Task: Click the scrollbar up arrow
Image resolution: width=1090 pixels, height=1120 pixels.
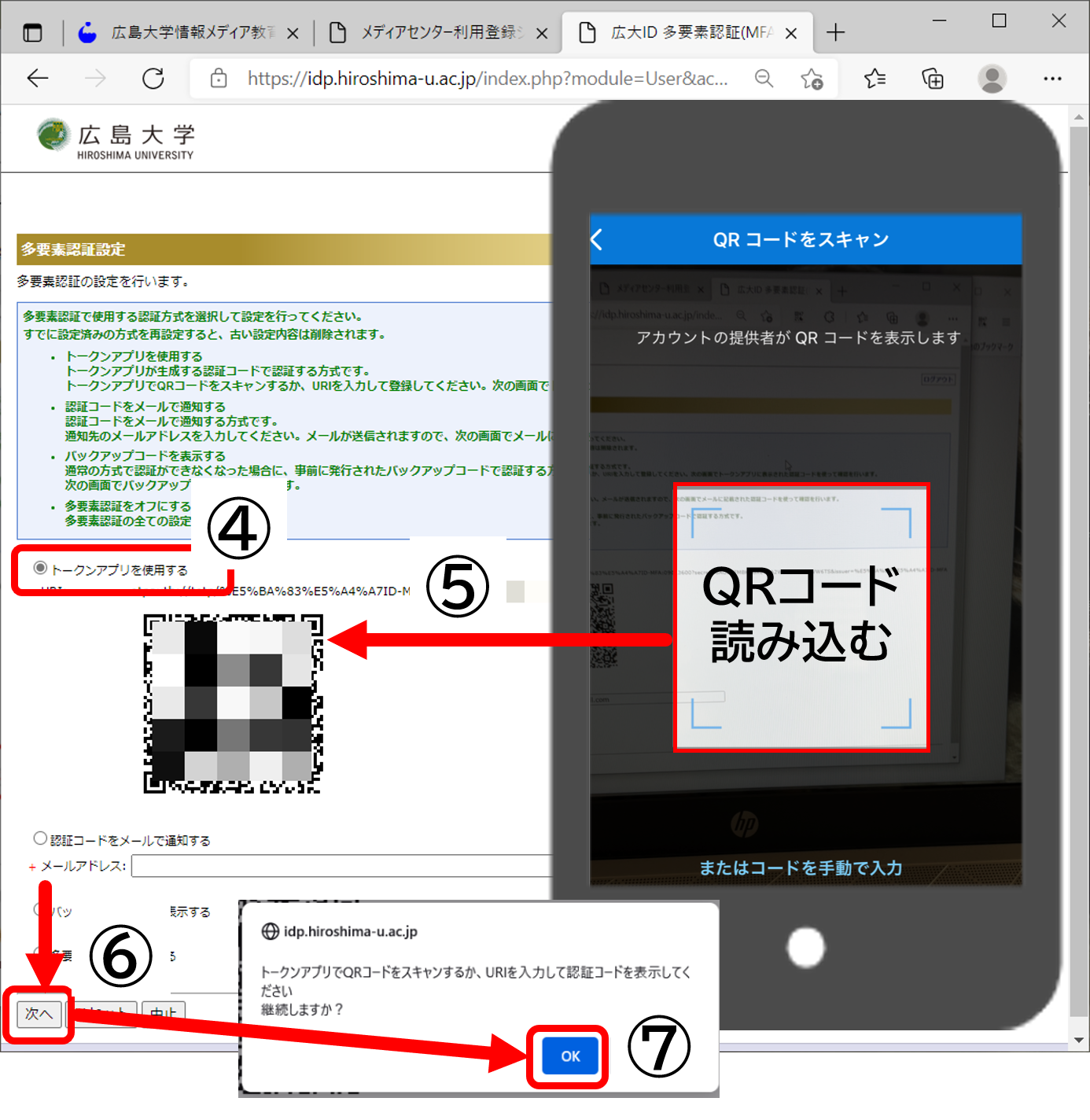Action: tap(1078, 118)
